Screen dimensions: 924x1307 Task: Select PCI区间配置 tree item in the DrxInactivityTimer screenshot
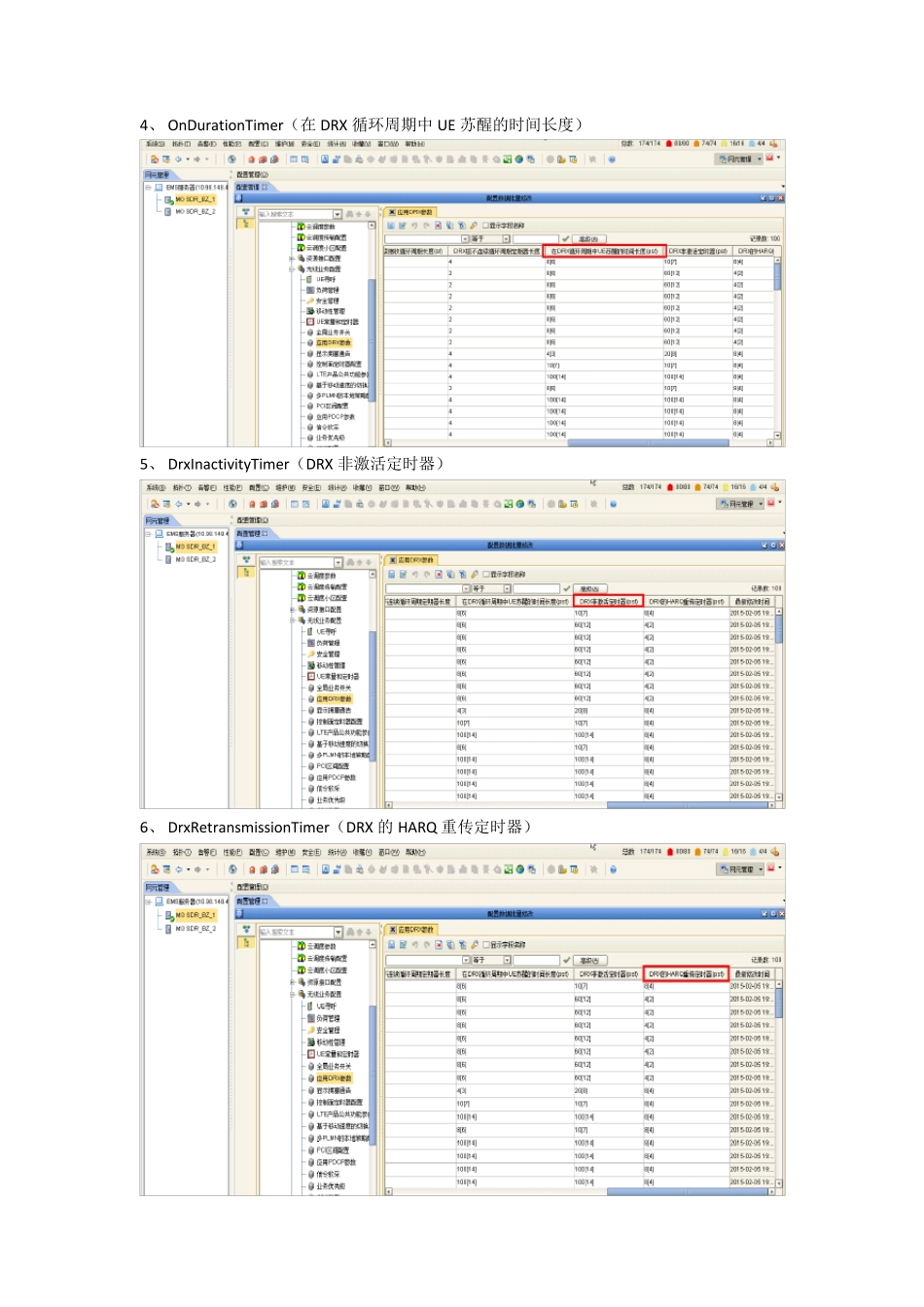coord(332,766)
